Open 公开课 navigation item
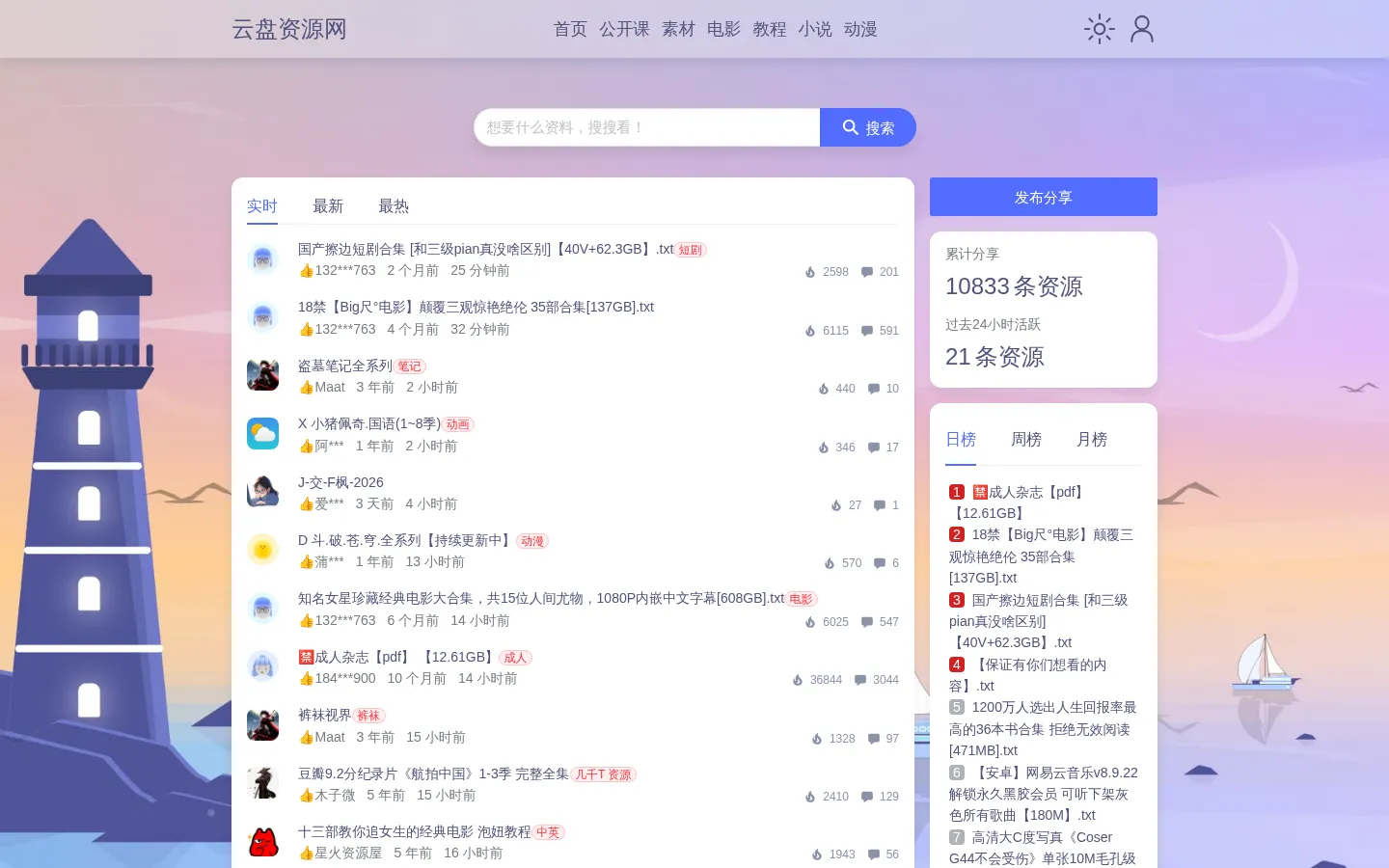The image size is (1389, 868). (624, 29)
